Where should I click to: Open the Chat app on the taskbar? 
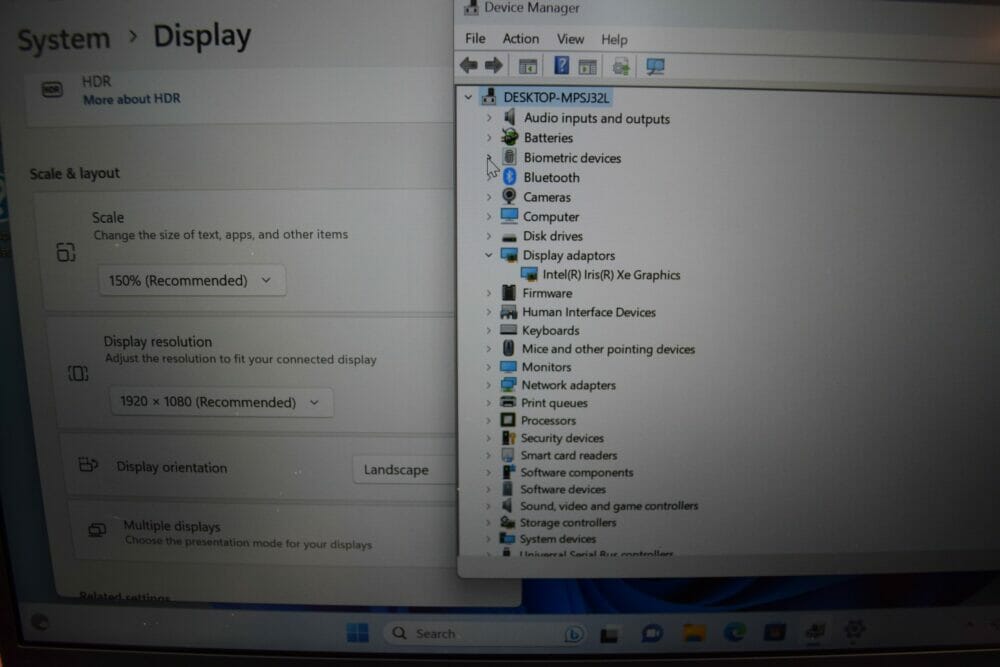652,633
